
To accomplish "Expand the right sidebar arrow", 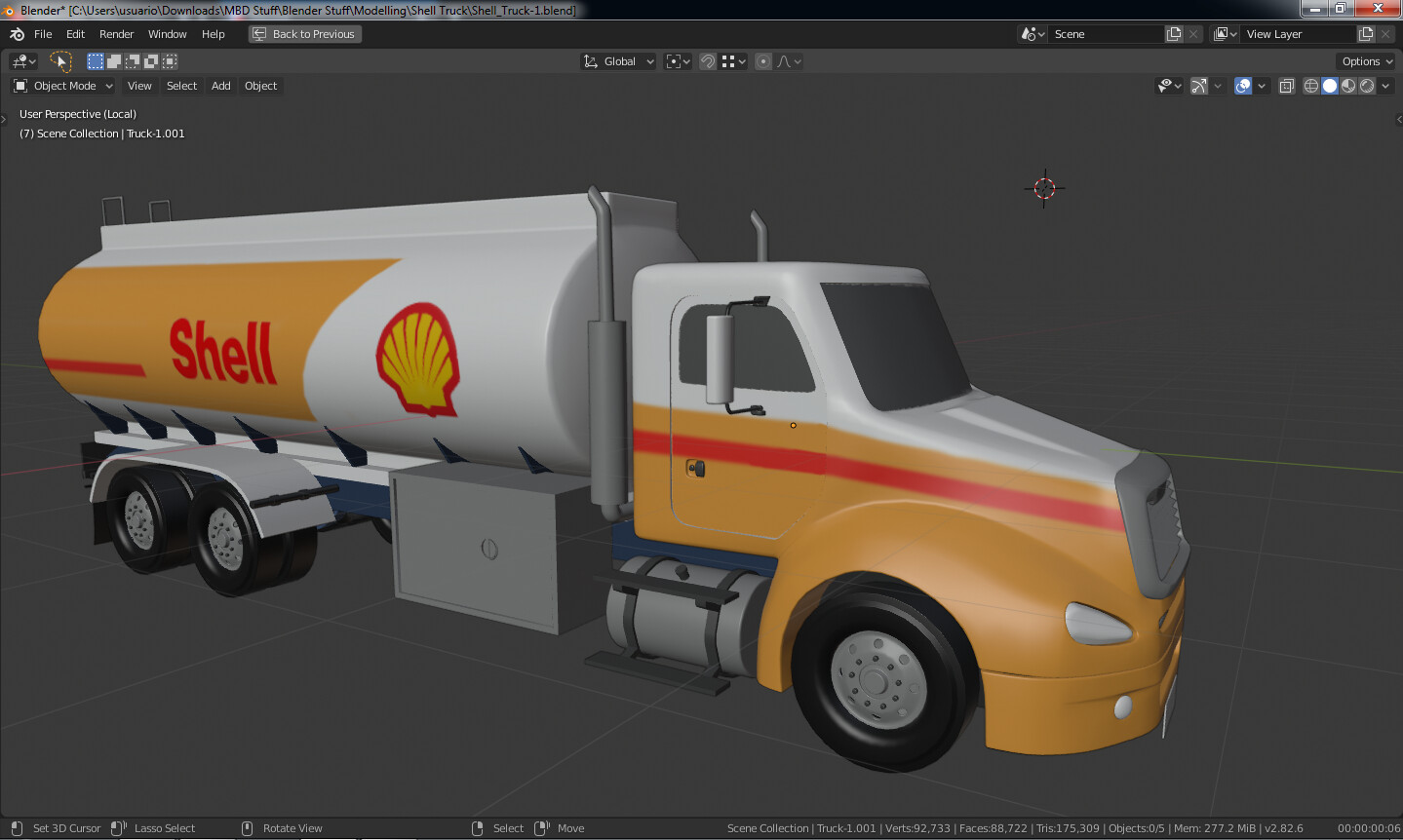I will pos(1399,119).
